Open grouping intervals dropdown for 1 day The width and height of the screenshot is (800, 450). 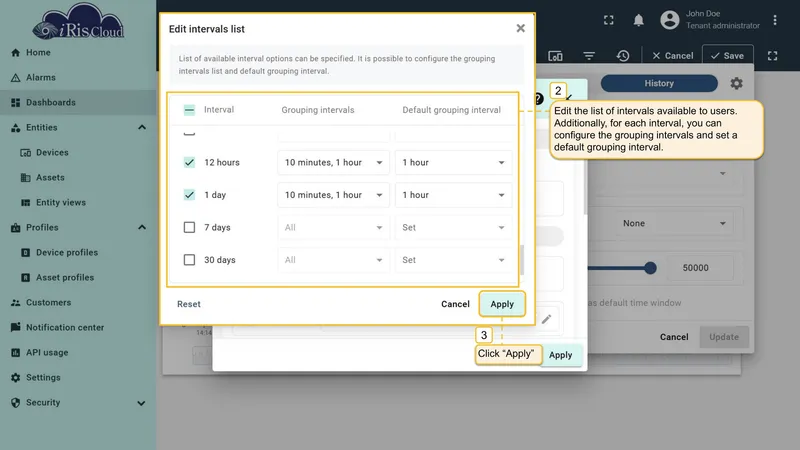(x=334, y=195)
